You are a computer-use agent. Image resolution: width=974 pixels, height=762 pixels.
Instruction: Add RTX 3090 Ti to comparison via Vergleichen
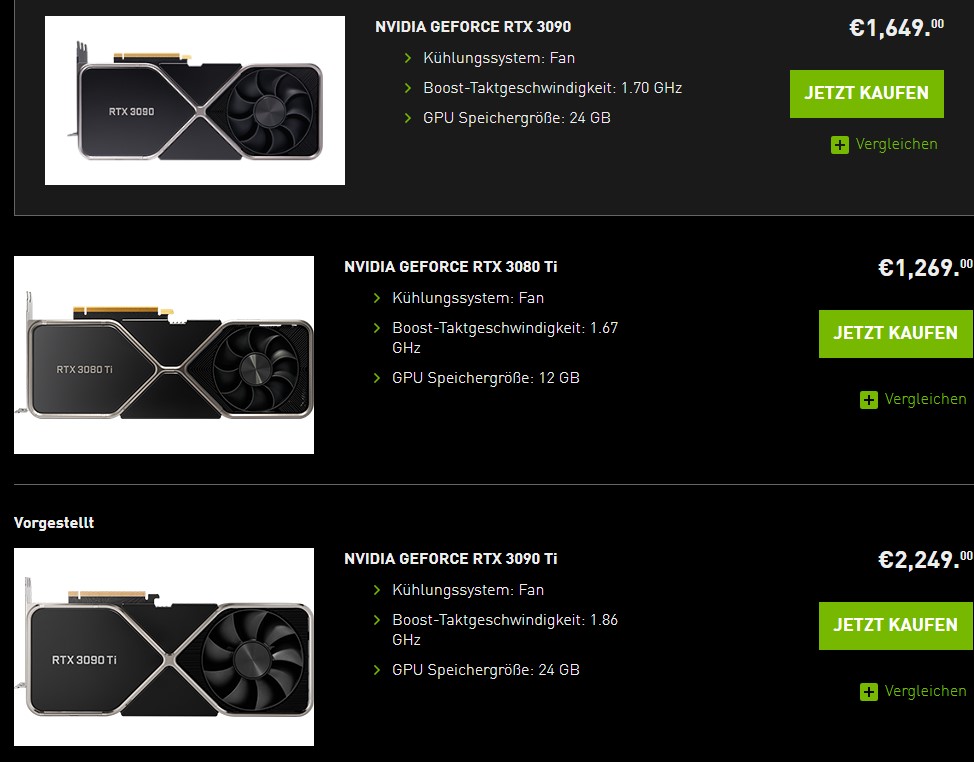pos(925,691)
